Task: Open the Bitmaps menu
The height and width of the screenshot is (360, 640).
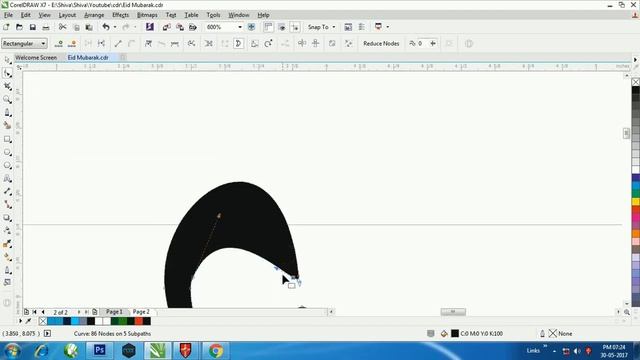Action: [x=147, y=15]
